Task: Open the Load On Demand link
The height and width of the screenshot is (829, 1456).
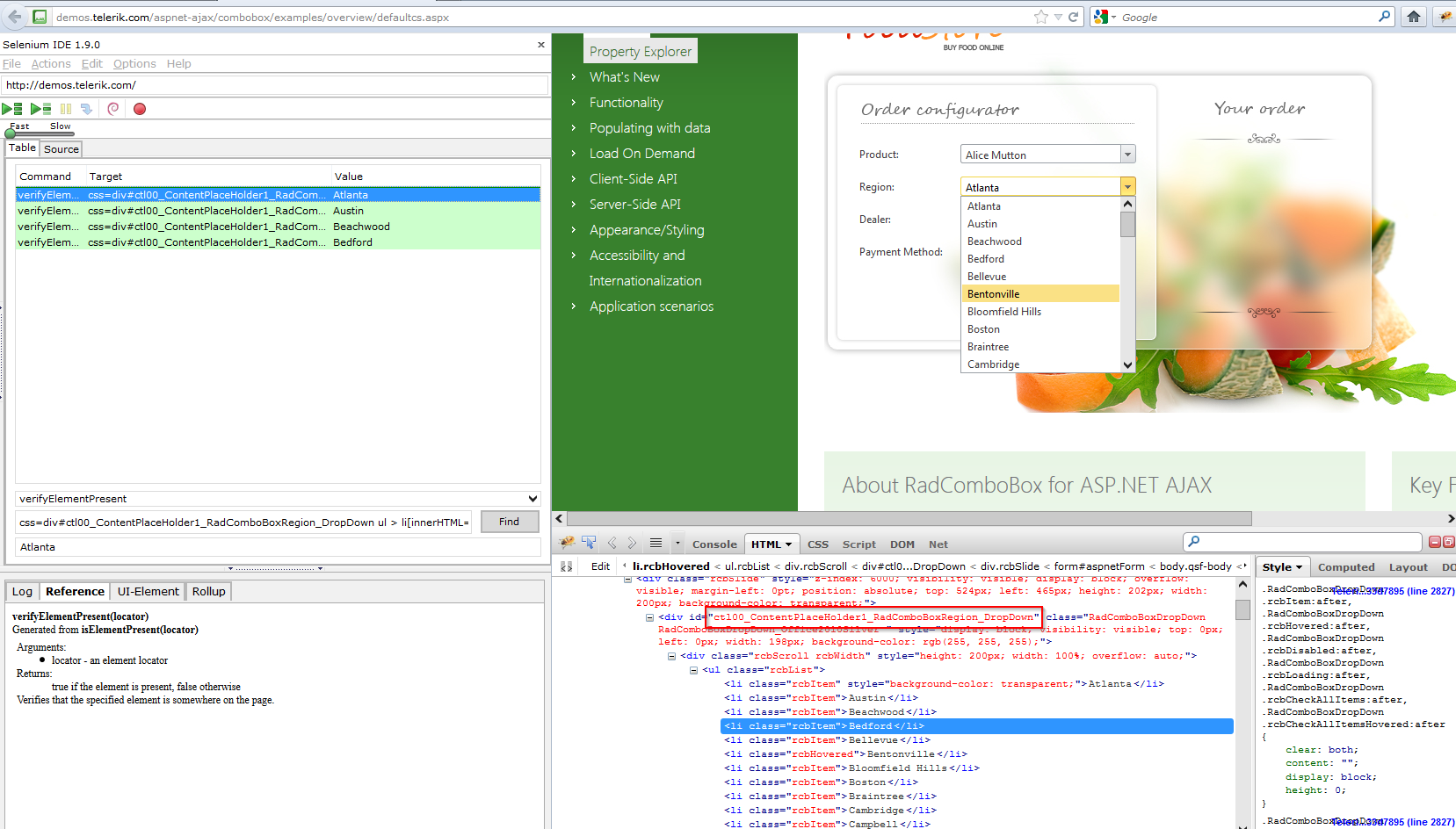Action: [x=641, y=154]
